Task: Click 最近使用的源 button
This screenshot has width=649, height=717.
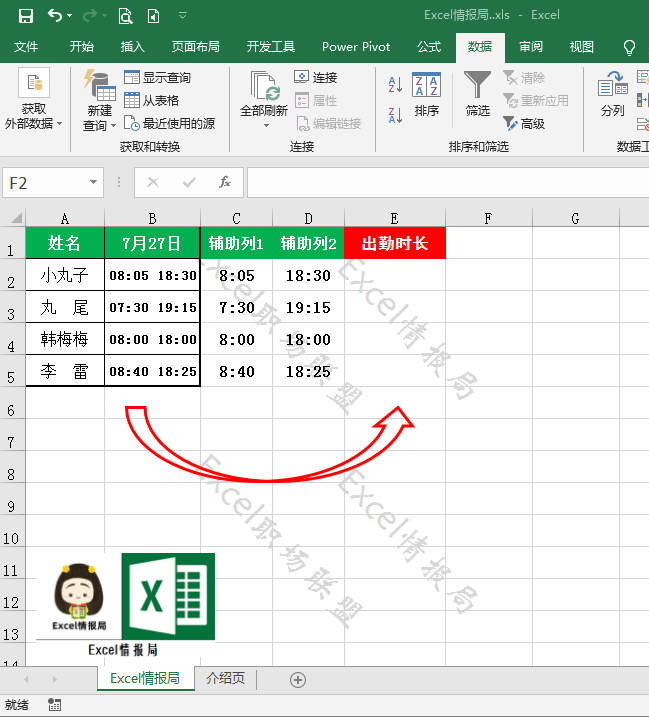Action: coord(169,123)
